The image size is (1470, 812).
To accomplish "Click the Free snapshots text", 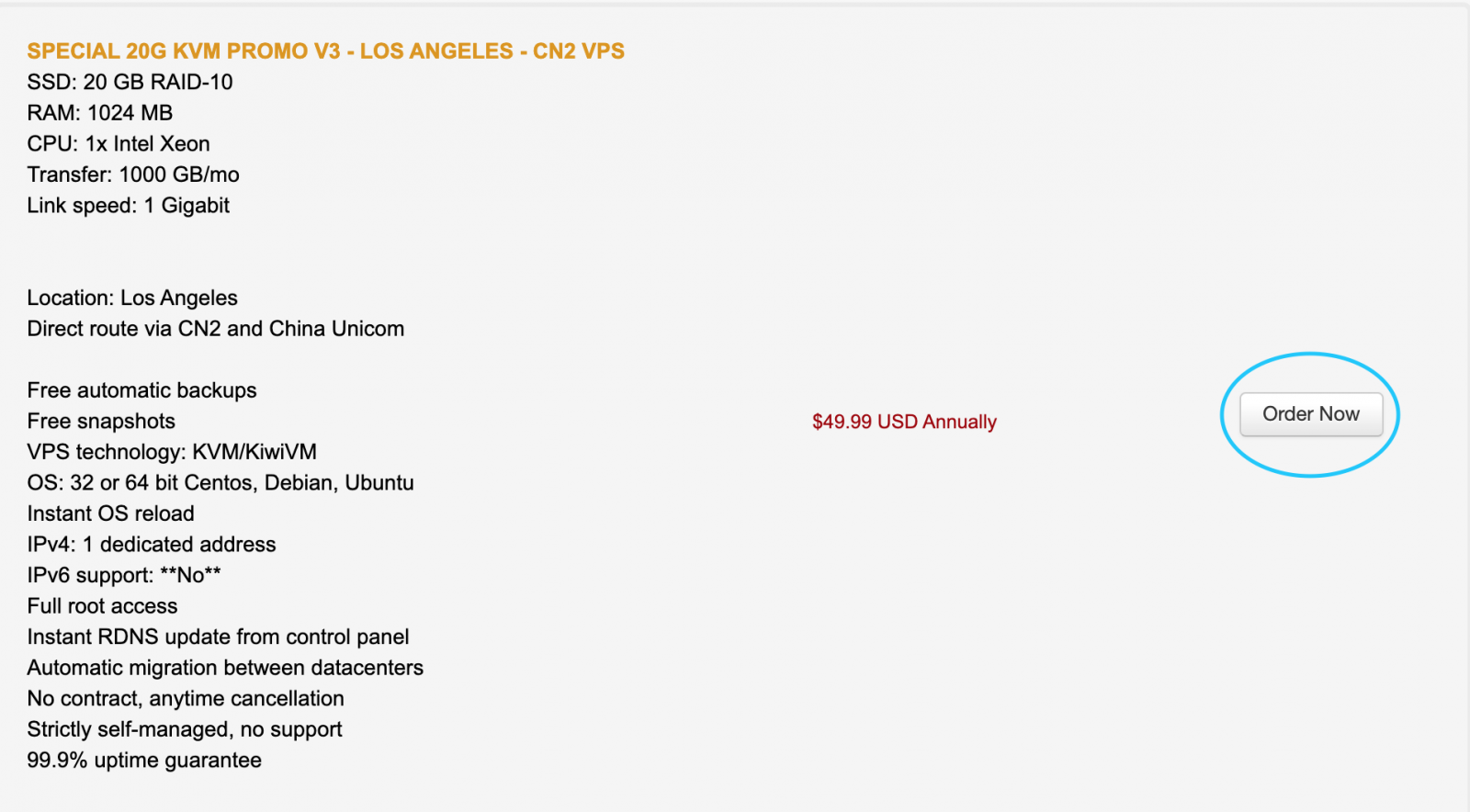I will [101, 422].
